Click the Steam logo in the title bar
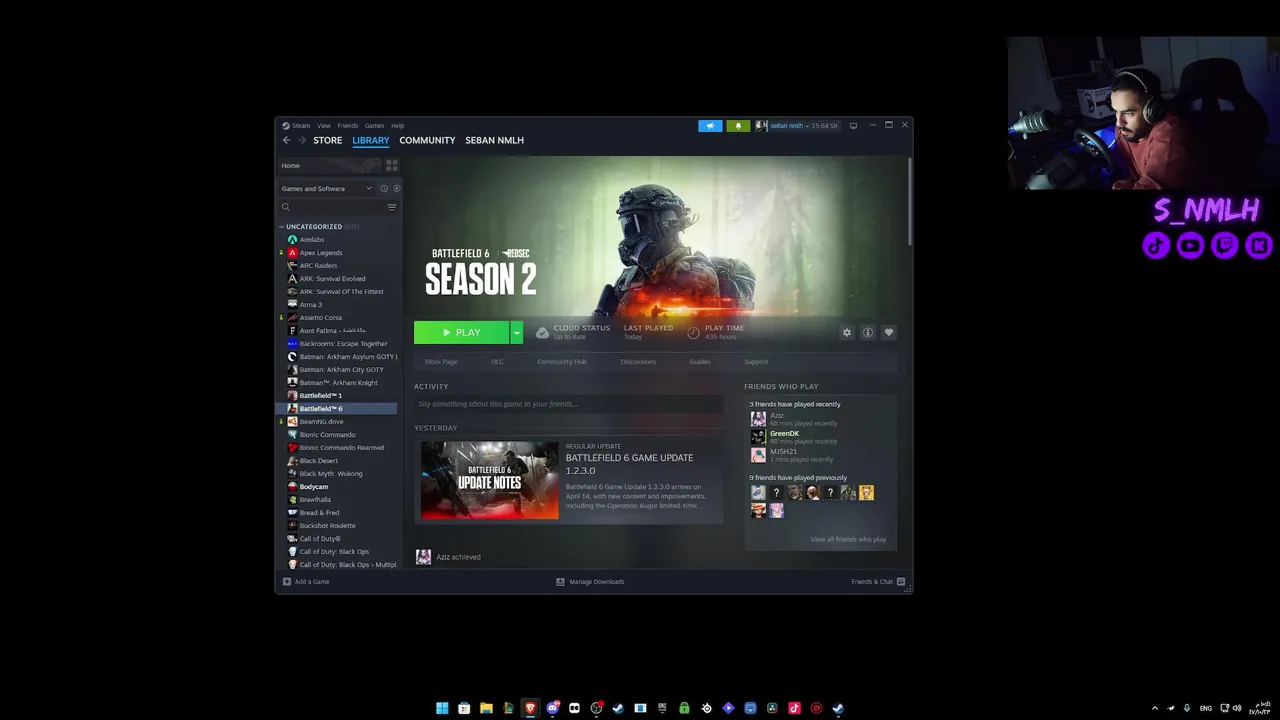The height and width of the screenshot is (720, 1280). (x=286, y=126)
